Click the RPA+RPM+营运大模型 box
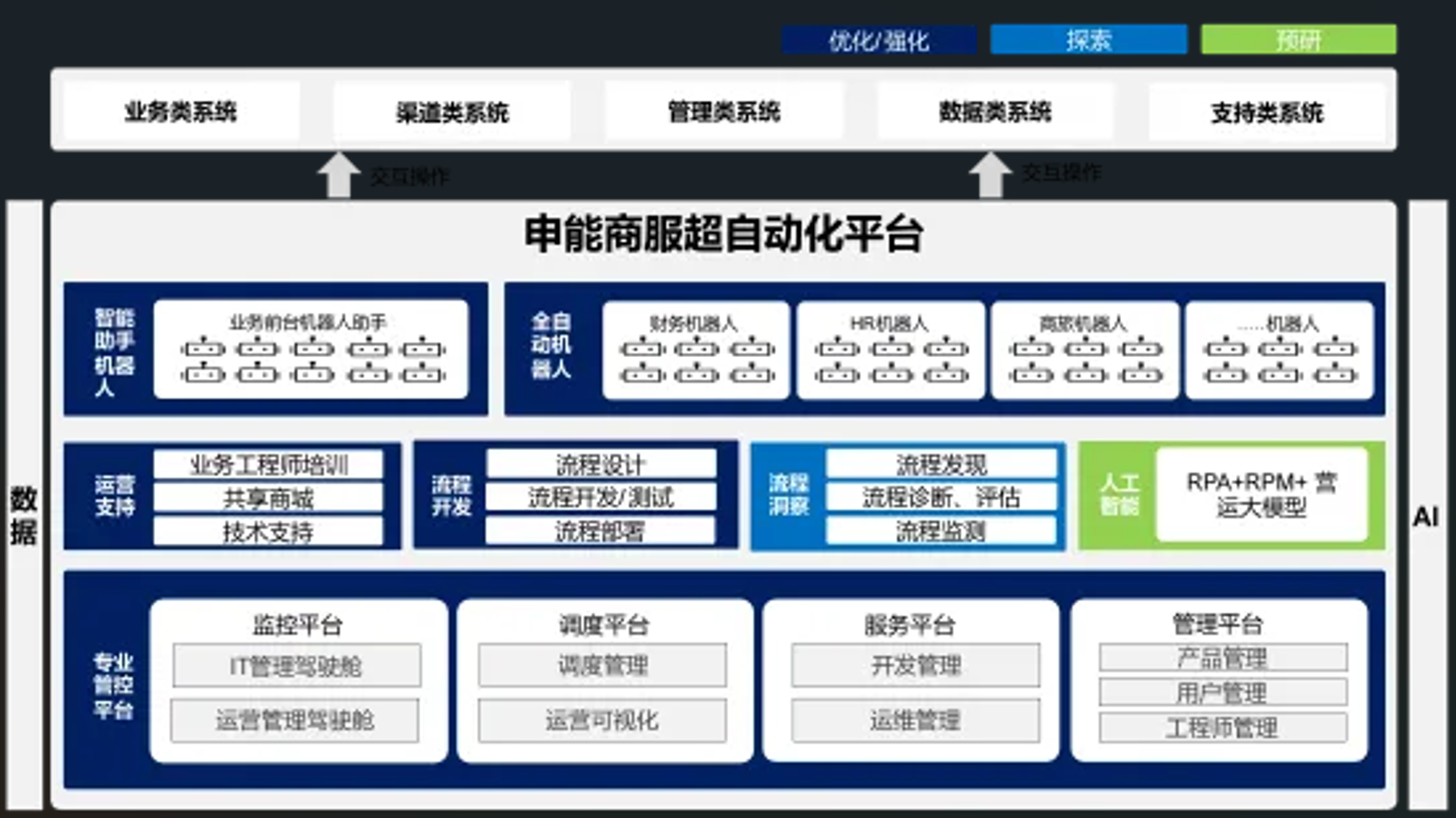The image size is (1456, 818). 1261,495
